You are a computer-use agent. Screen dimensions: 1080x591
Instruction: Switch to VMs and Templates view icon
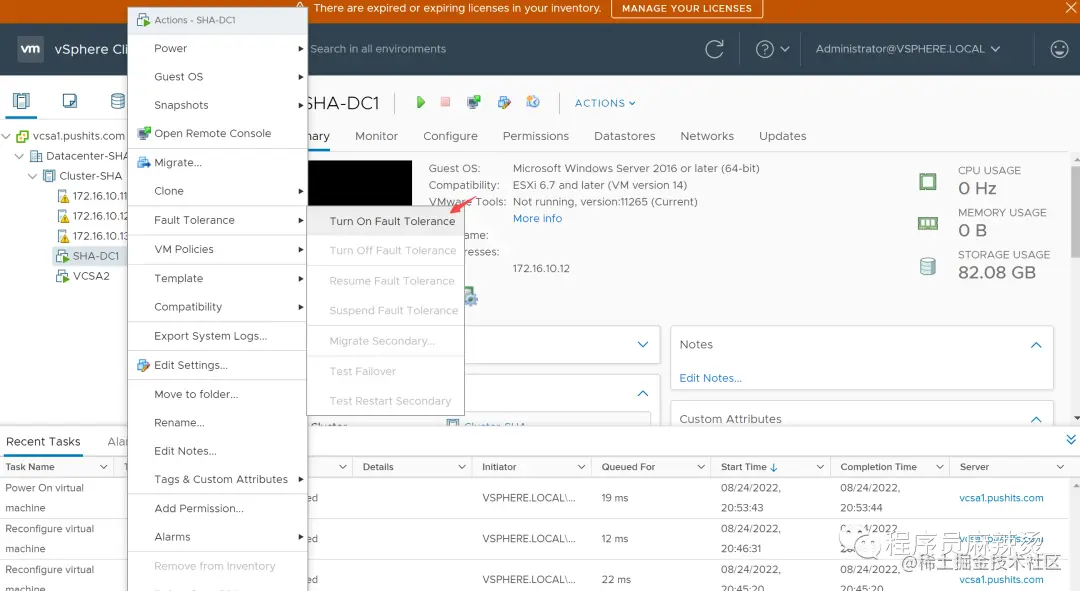click(70, 101)
